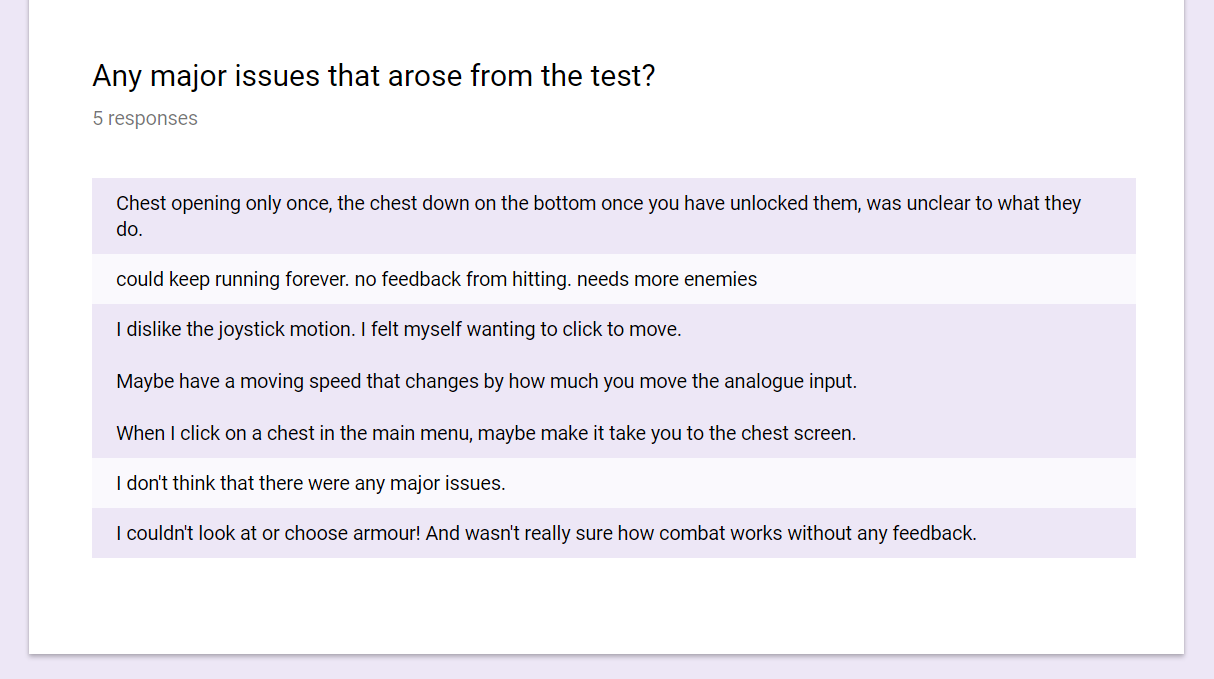Select the 'Maybe have a moving speed' line
Viewport: 1214px width, 679px height.
pos(486,381)
